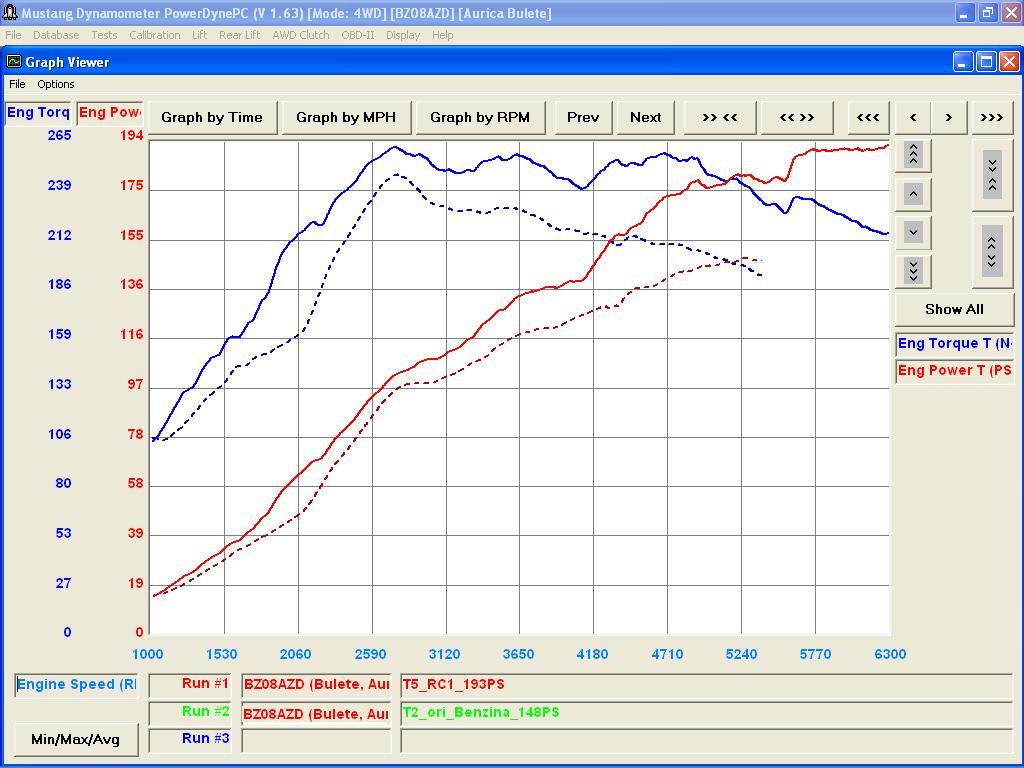Click the Mustang Dynamometer title bar icon

[10, 13]
